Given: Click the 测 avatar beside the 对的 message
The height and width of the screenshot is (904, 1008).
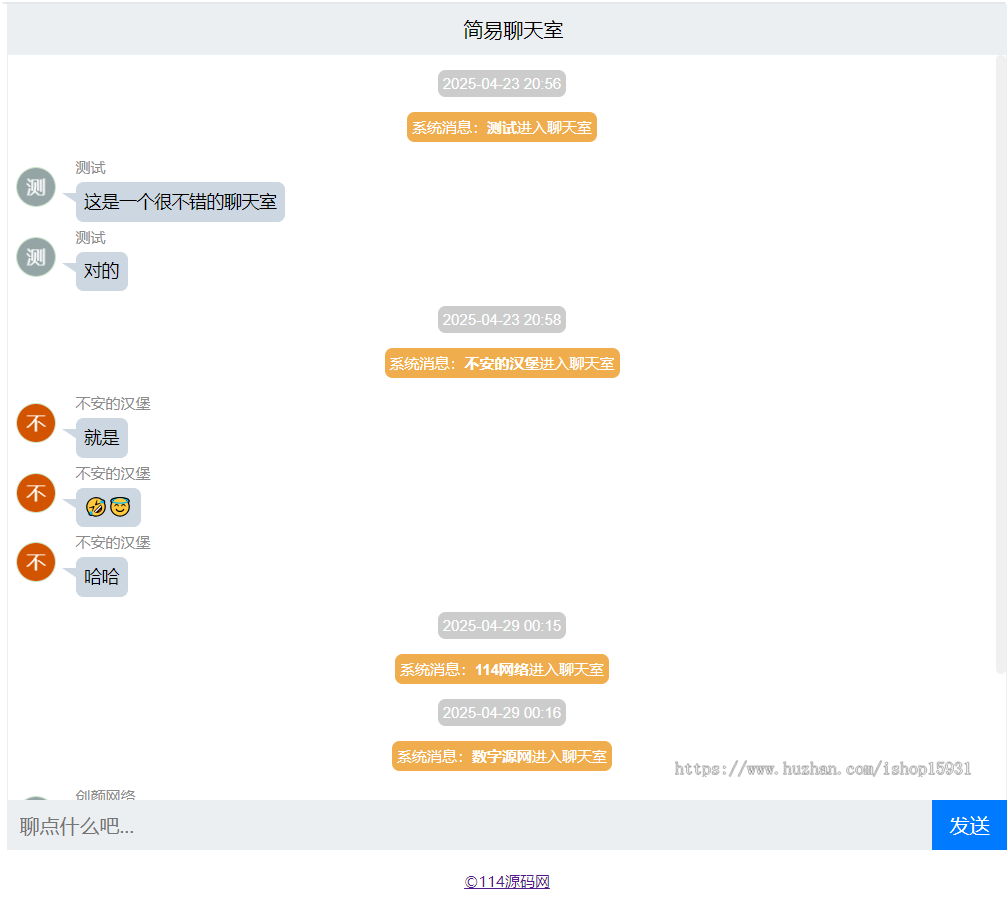Looking at the screenshot, I should (36, 257).
